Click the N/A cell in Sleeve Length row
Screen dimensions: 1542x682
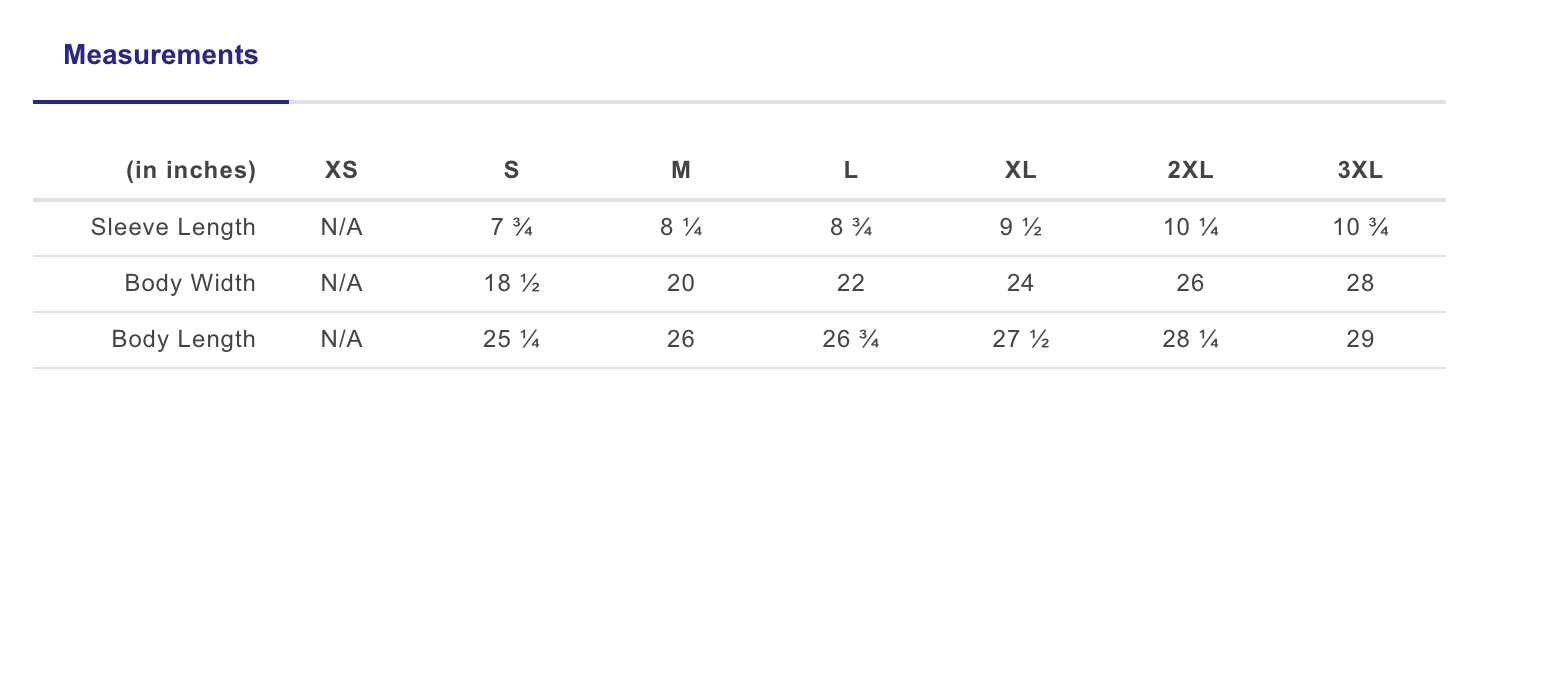(341, 227)
